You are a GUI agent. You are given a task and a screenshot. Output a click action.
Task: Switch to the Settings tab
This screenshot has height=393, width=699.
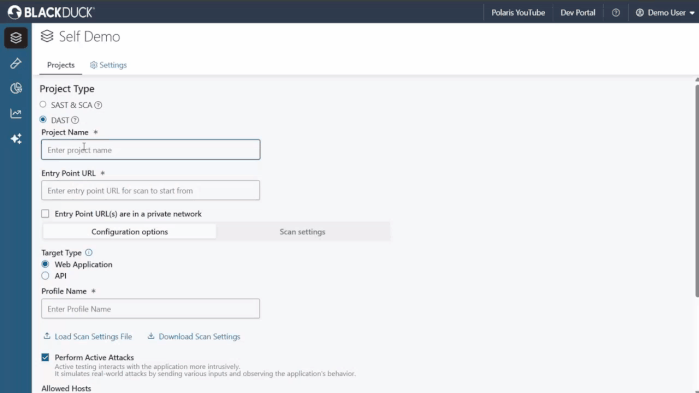tap(108, 65)
